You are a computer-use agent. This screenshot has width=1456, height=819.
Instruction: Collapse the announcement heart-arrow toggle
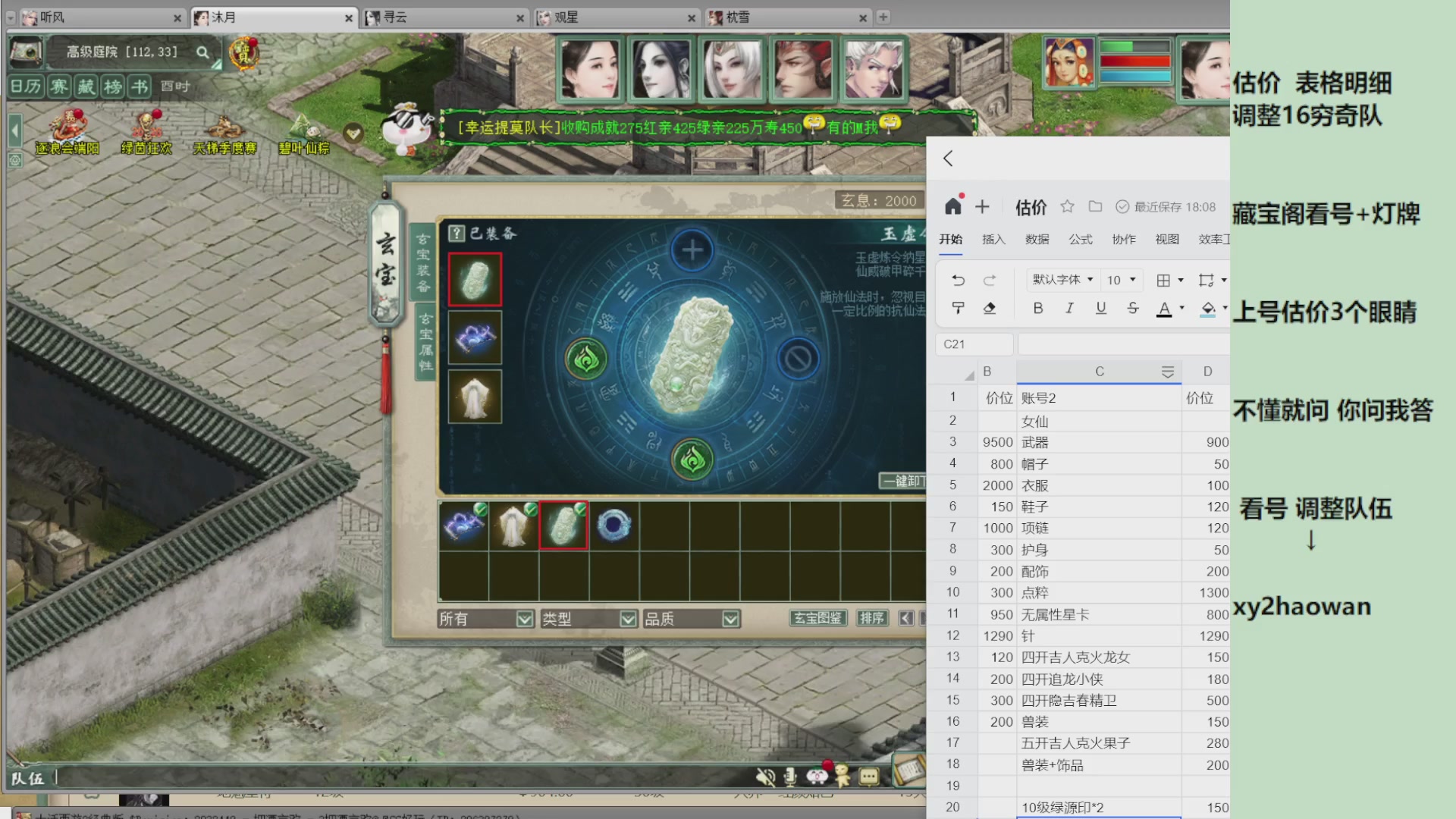pos(353,133)
